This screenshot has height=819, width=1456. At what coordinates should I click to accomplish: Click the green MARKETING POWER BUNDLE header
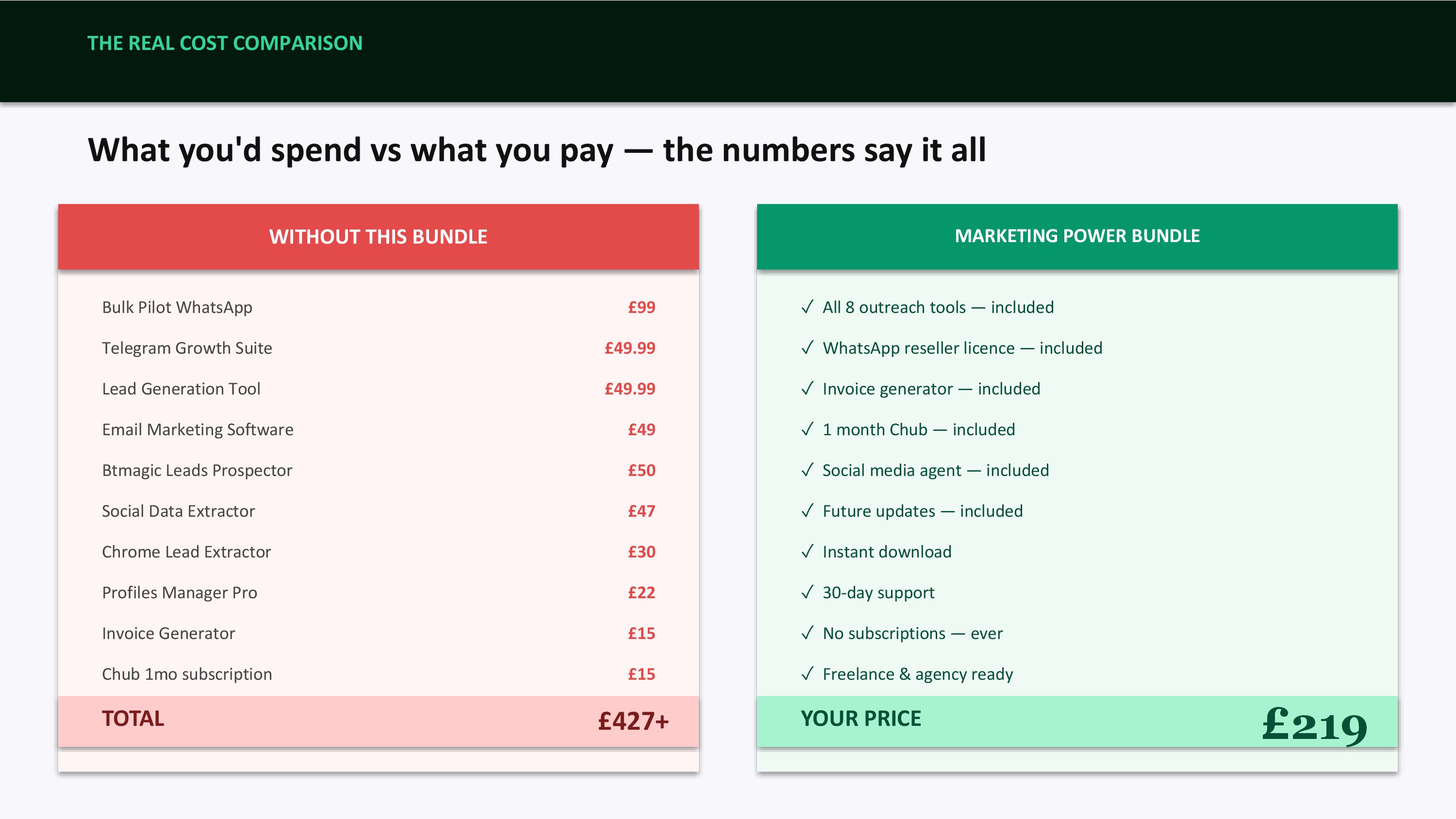(1077, 236)
